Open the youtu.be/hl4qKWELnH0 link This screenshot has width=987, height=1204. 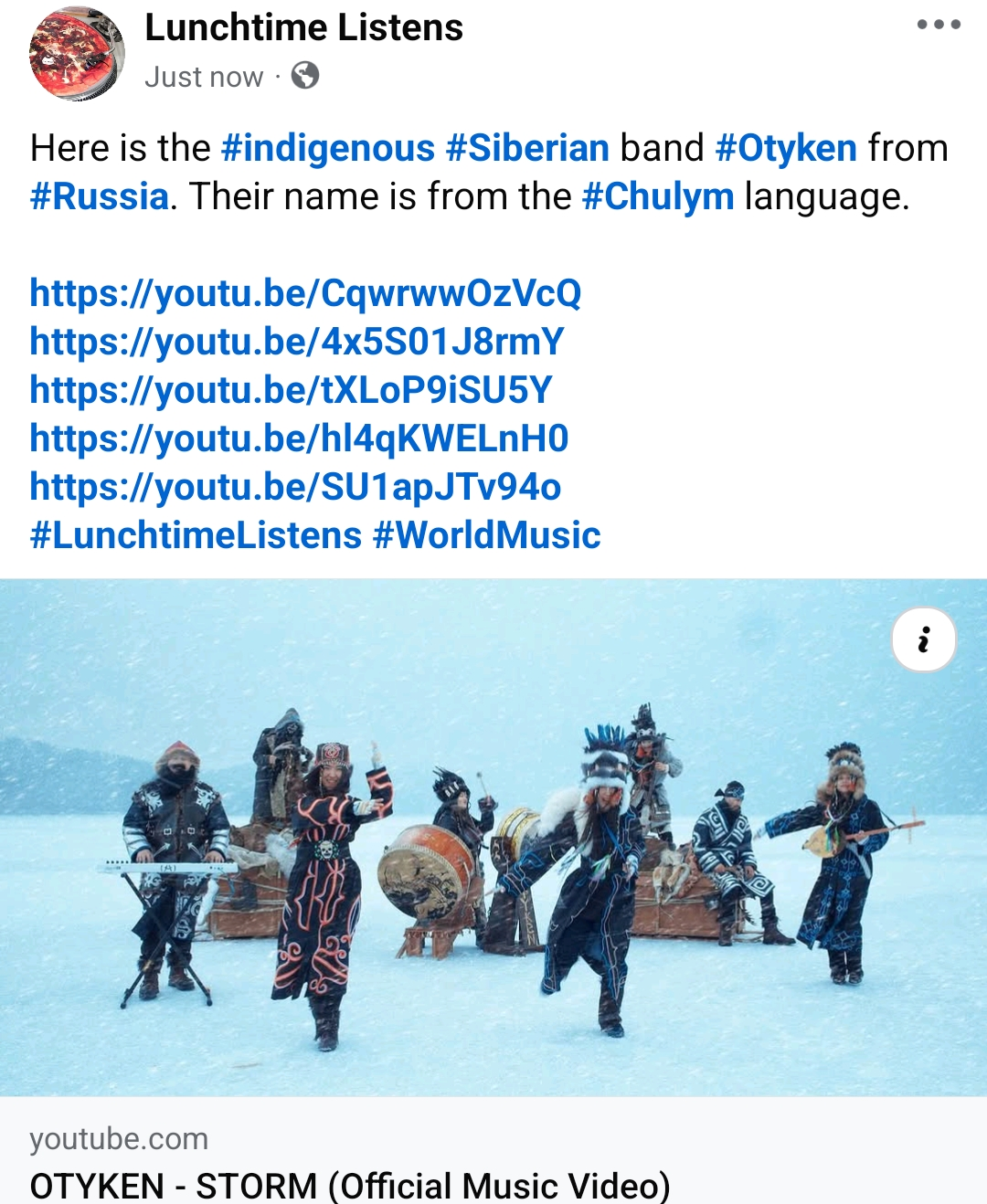click(x=299, y=438)
